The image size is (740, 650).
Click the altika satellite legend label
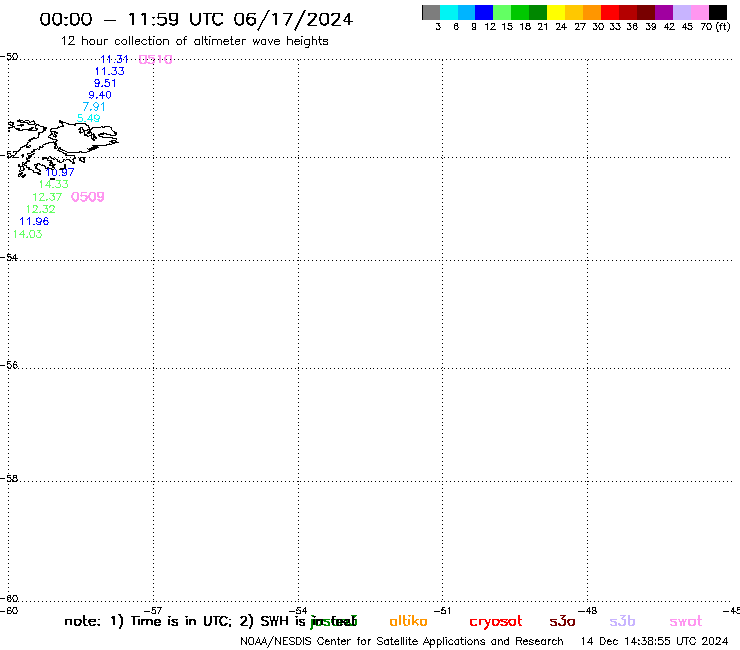tap(408, 621)
